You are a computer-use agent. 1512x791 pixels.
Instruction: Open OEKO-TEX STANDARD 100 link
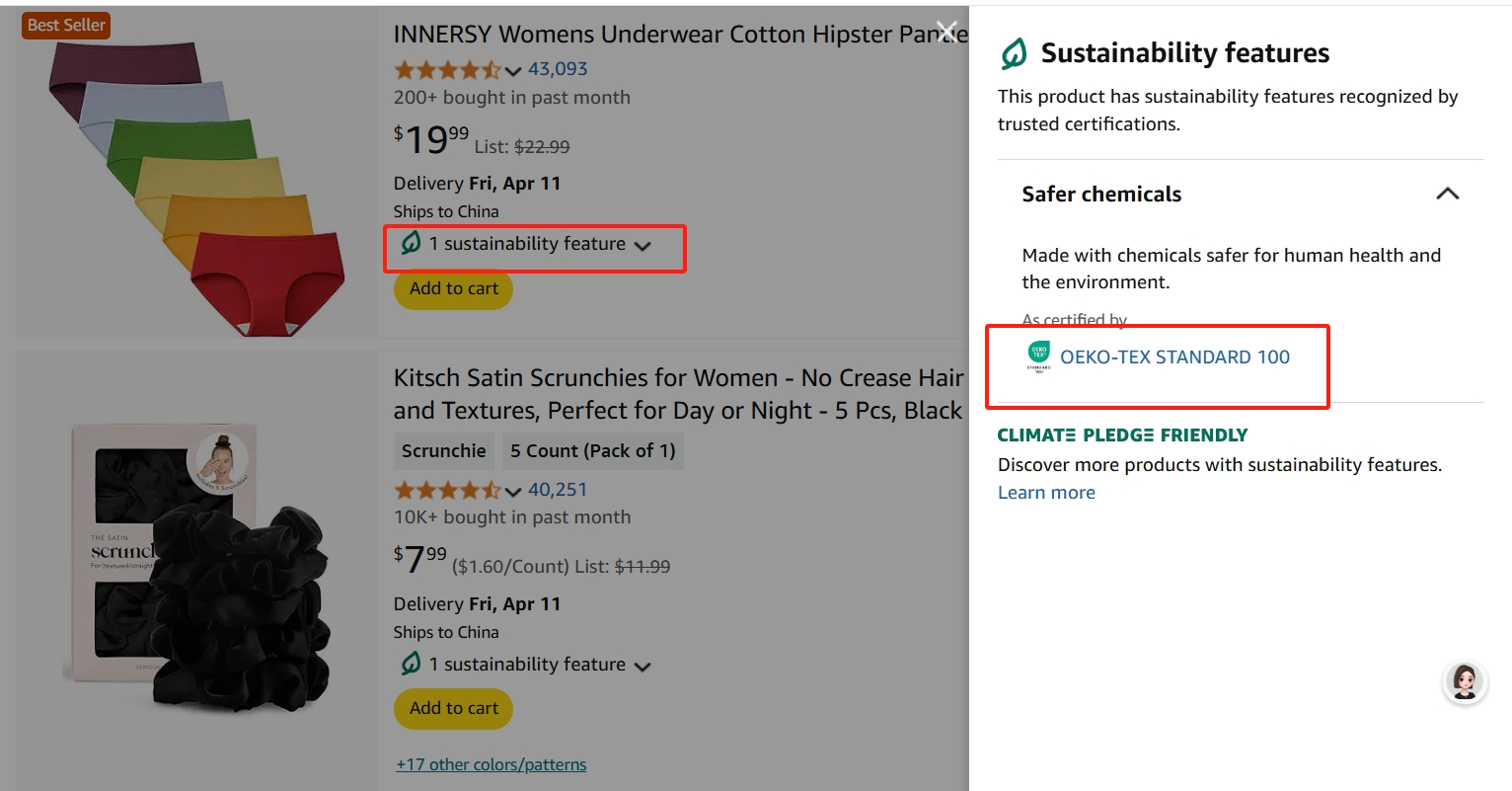pyautogui.click(x=1174, y=357)
